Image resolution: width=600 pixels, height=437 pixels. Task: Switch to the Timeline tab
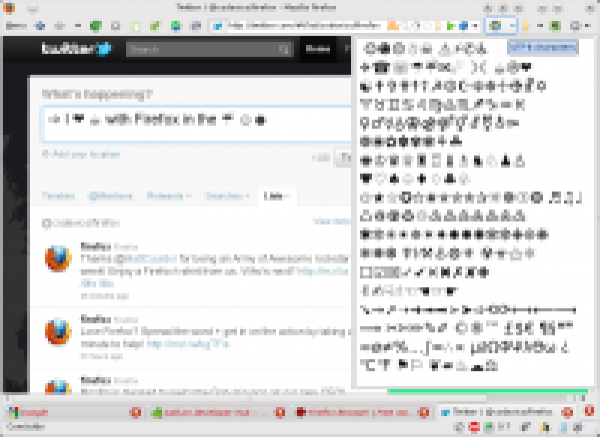tap(58, 196)
